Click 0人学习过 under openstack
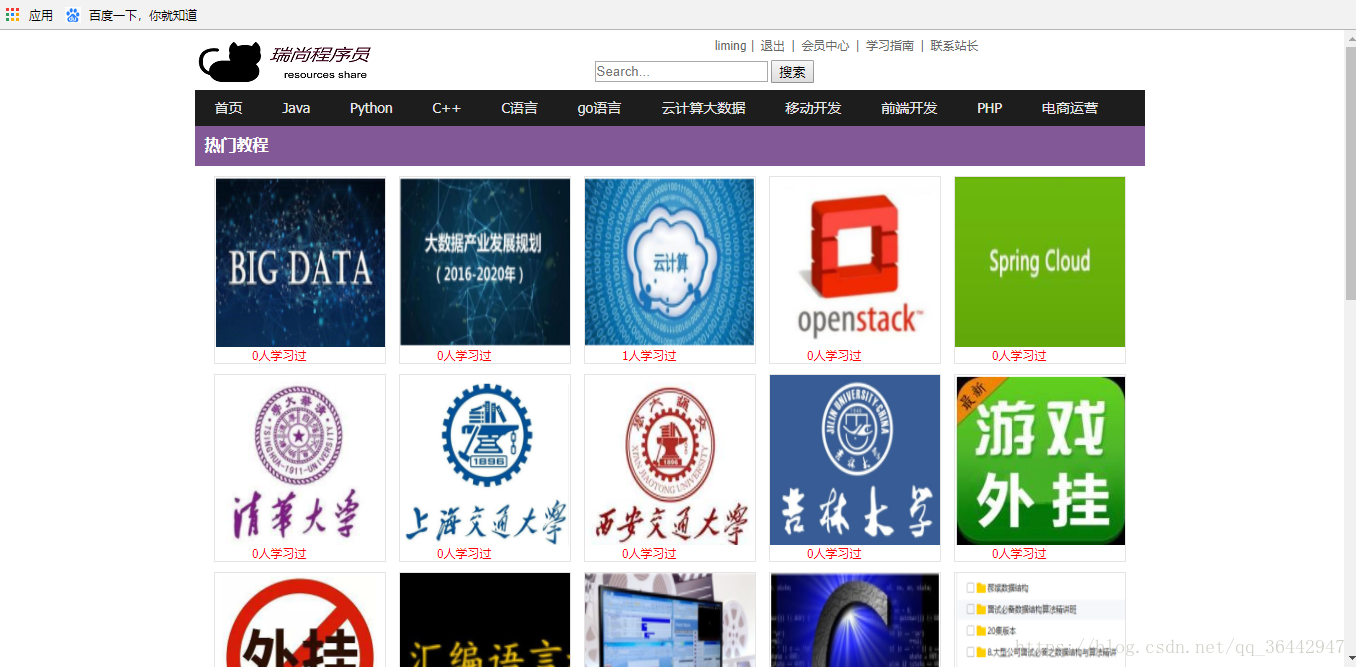 pyautogui.click(x=834, y=356)
